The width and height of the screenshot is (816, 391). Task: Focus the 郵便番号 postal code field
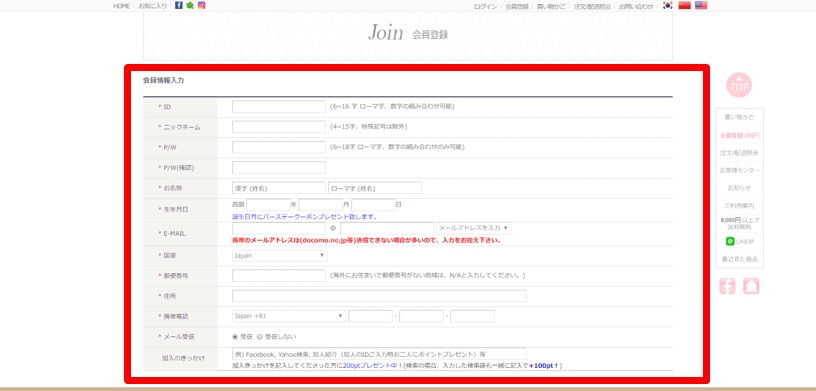(x=279, y=275)
